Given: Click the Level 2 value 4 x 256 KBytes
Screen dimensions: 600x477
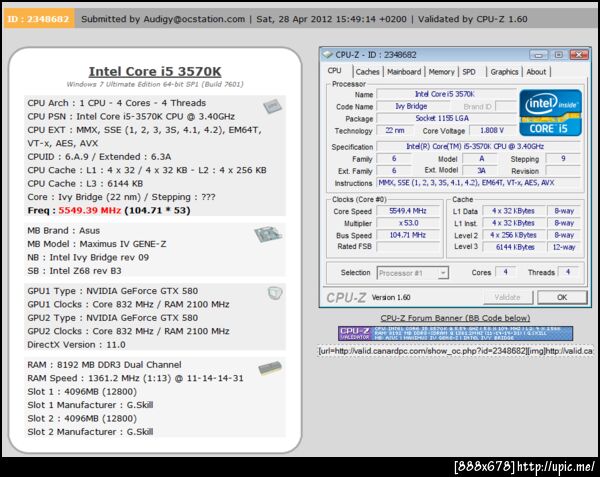Looking at the screenshot, I should pyautogui.click(x=513, y=235).
